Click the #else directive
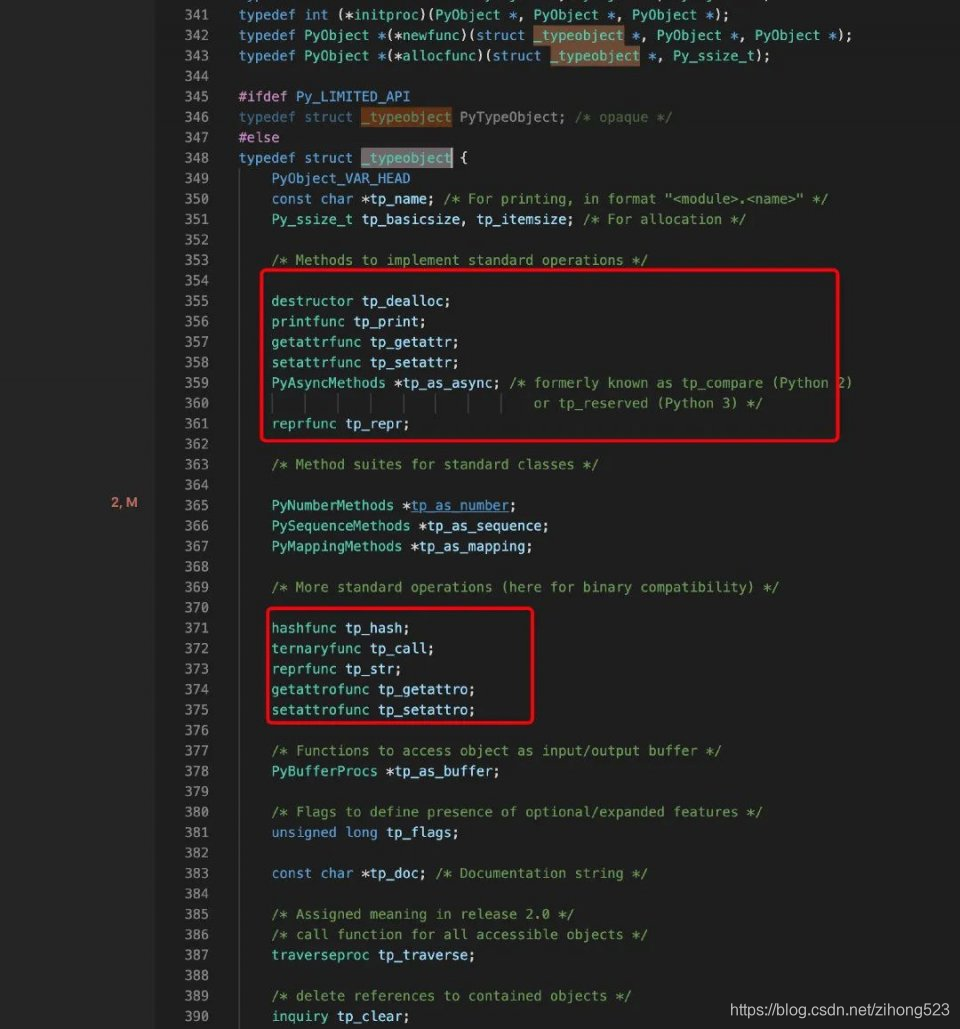960x1029 pixels. [x=259, y=137]
